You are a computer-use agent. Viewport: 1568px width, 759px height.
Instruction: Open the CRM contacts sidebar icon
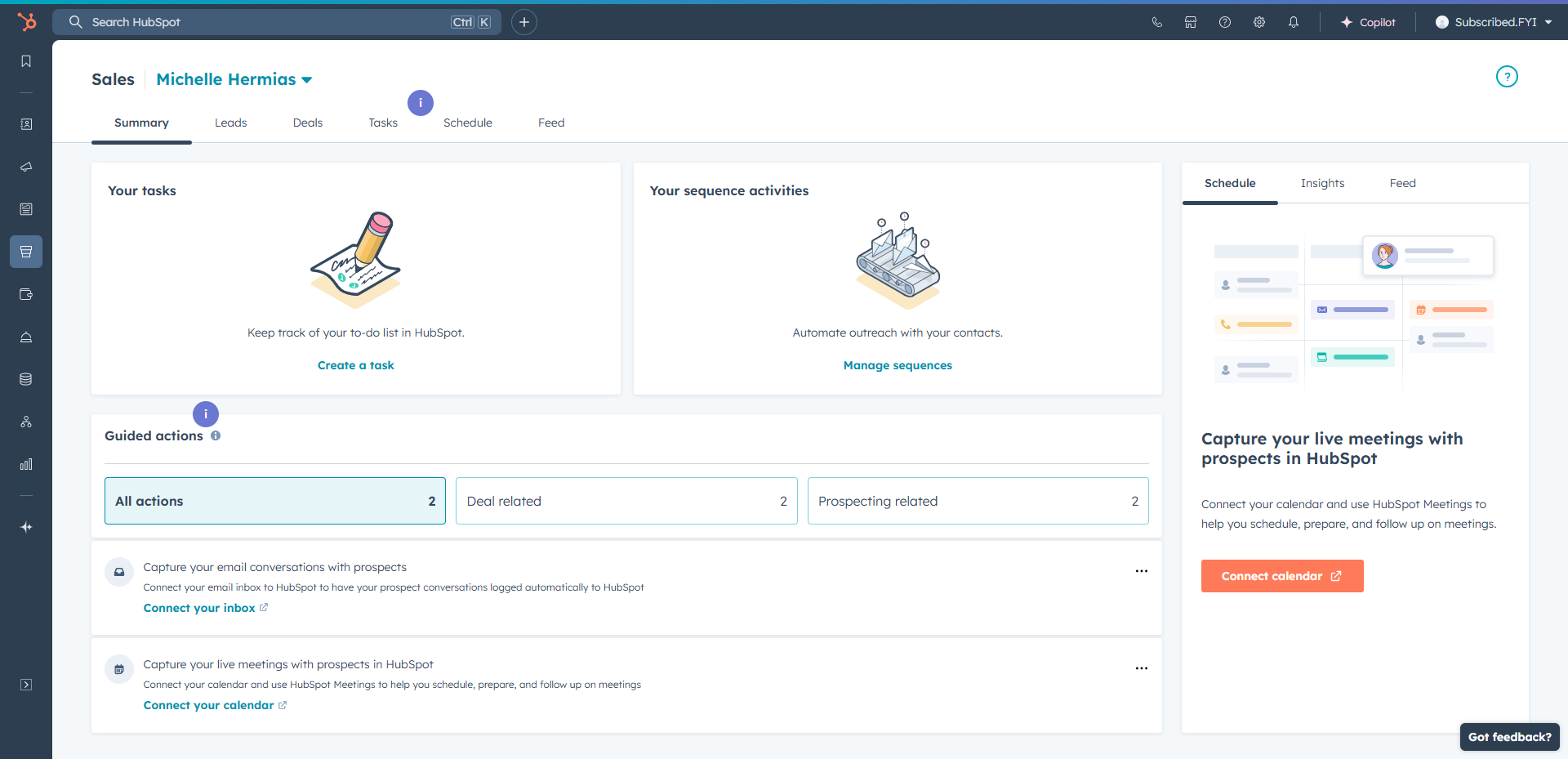[26, 124]
